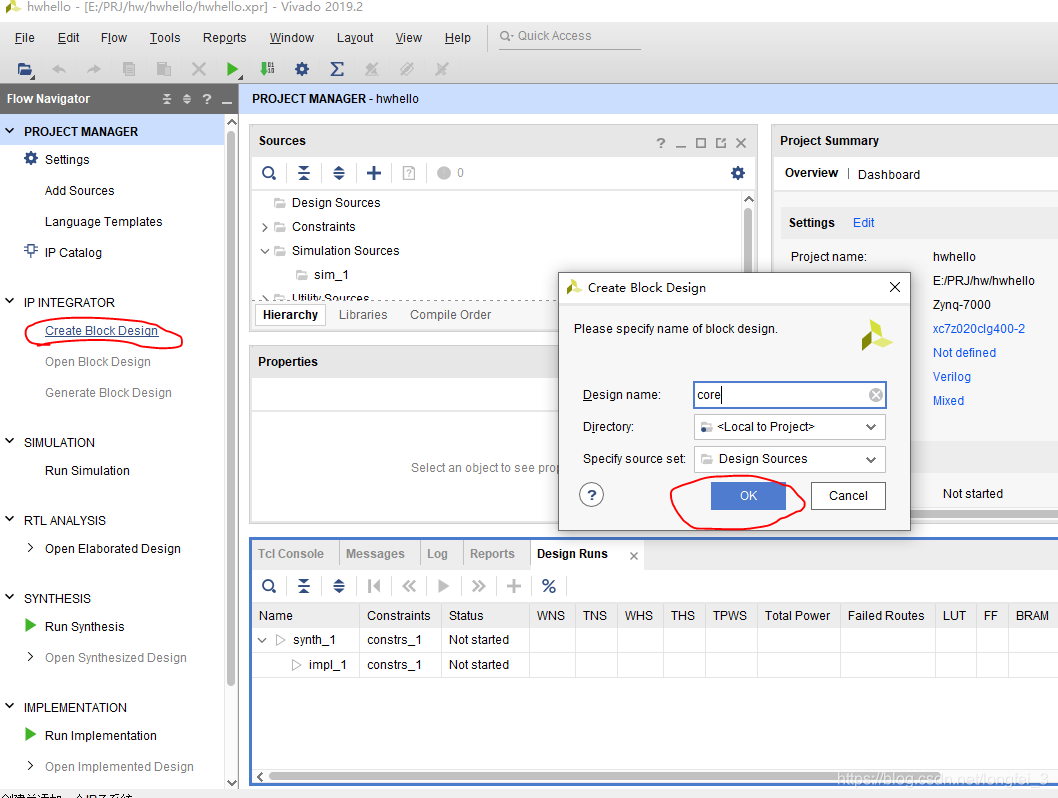Confirm dialog with OK button
Screen dimensions: 1058x798
click(748, 496)
